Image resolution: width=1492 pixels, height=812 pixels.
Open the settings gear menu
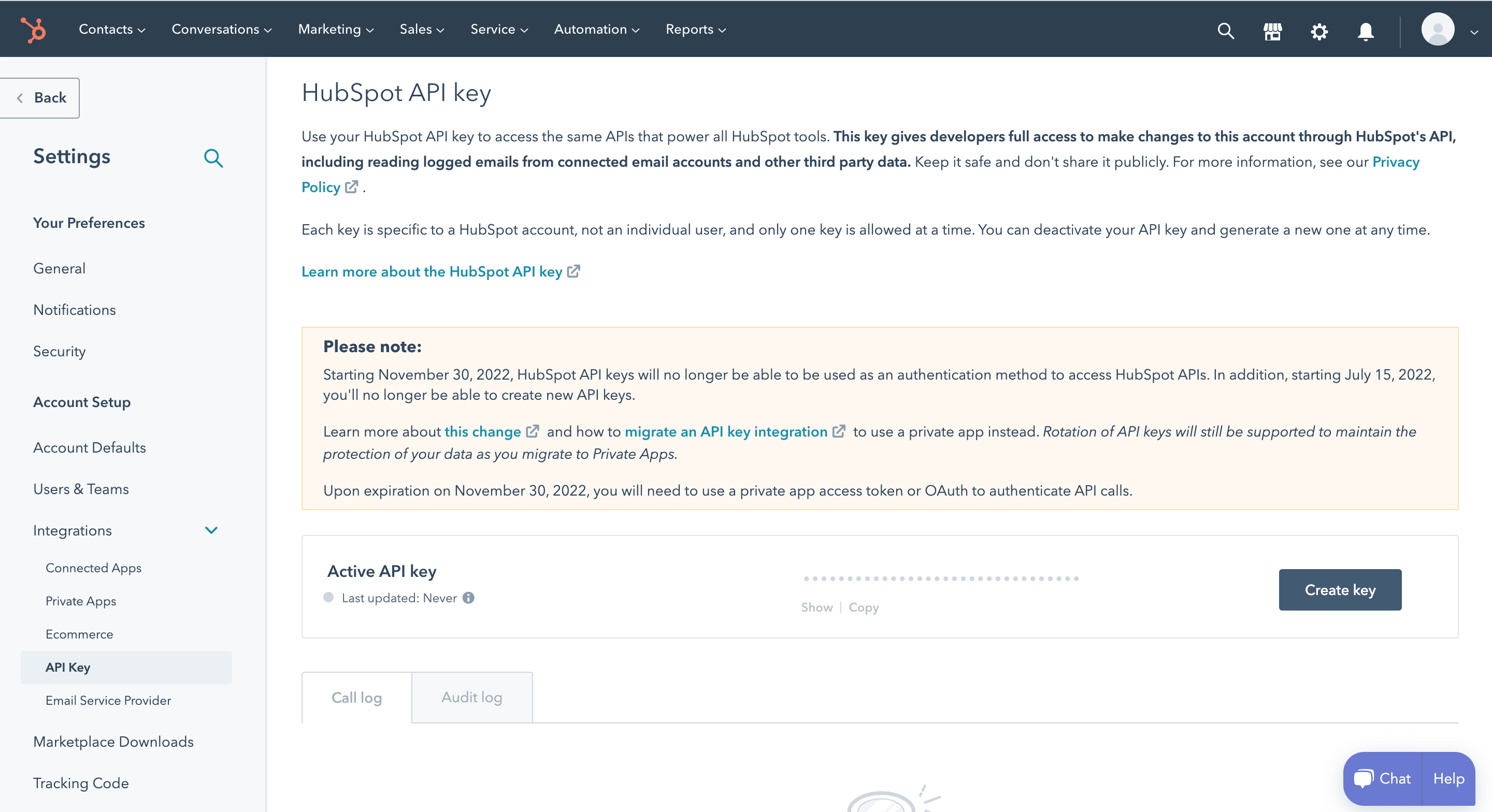pos(1319,31)
